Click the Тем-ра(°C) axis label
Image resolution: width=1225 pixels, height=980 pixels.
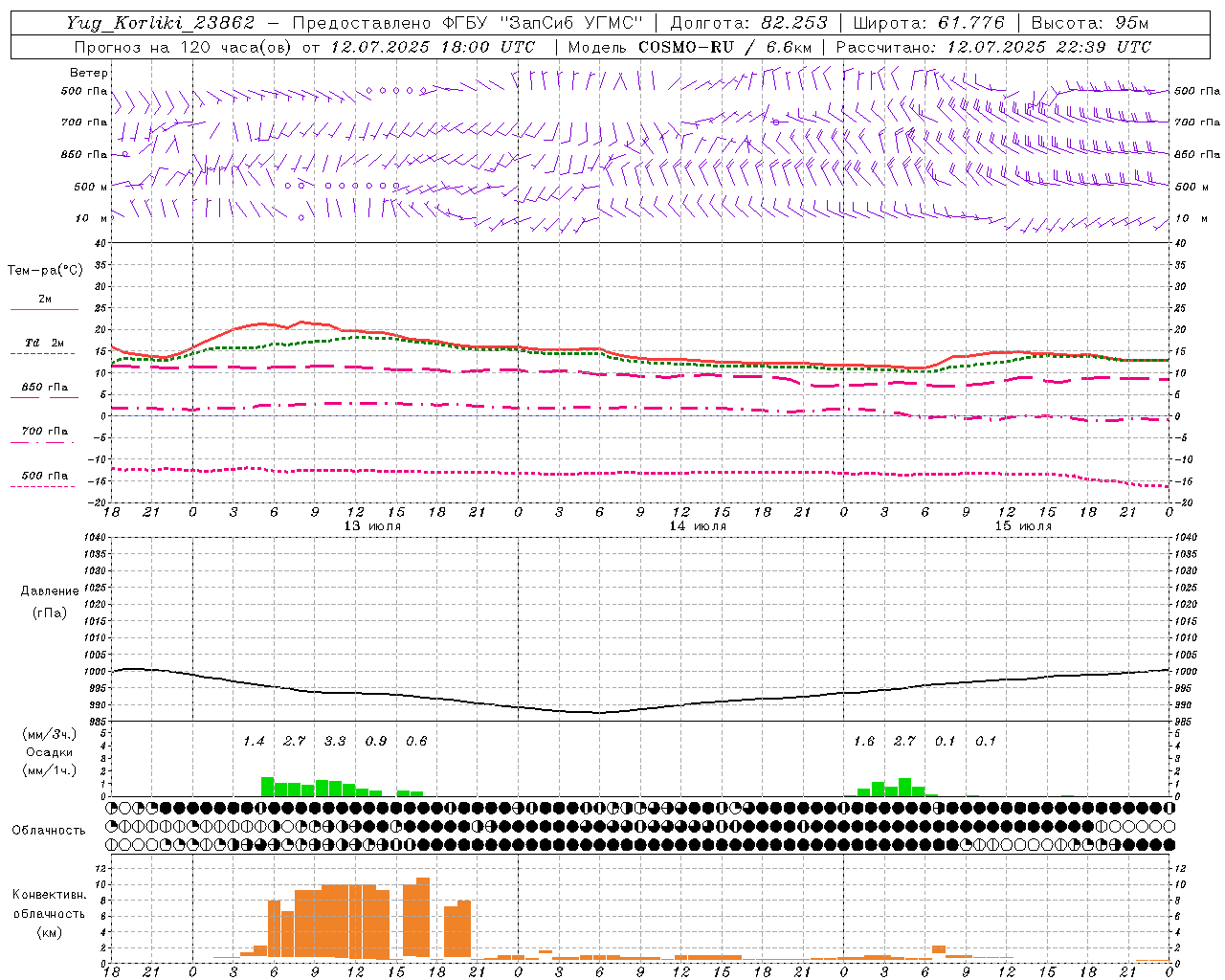tap(45, 271)
